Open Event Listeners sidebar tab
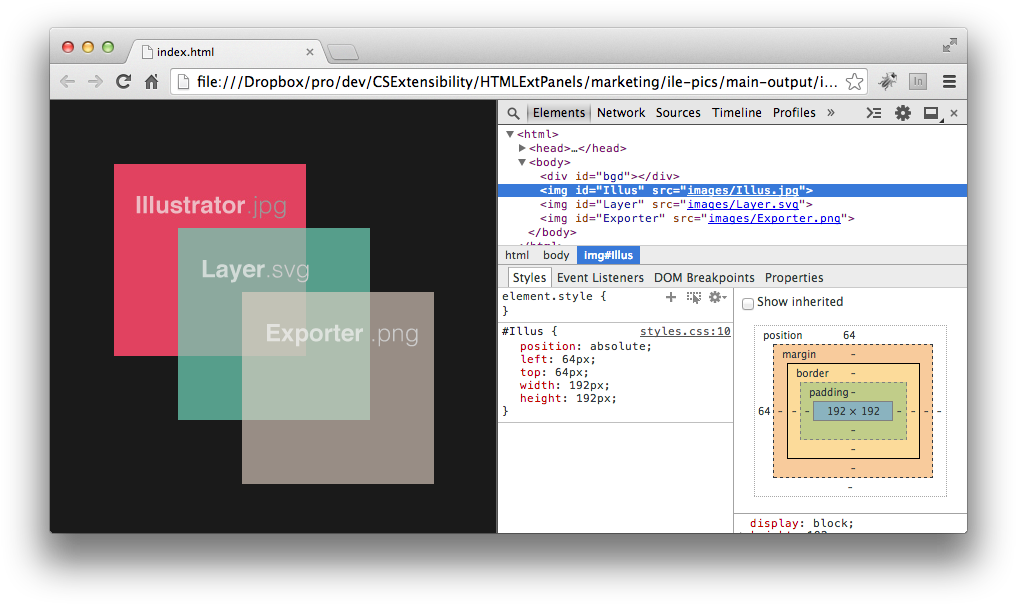The width and height of the screenshot is (1016, 604). coord(600,277)
